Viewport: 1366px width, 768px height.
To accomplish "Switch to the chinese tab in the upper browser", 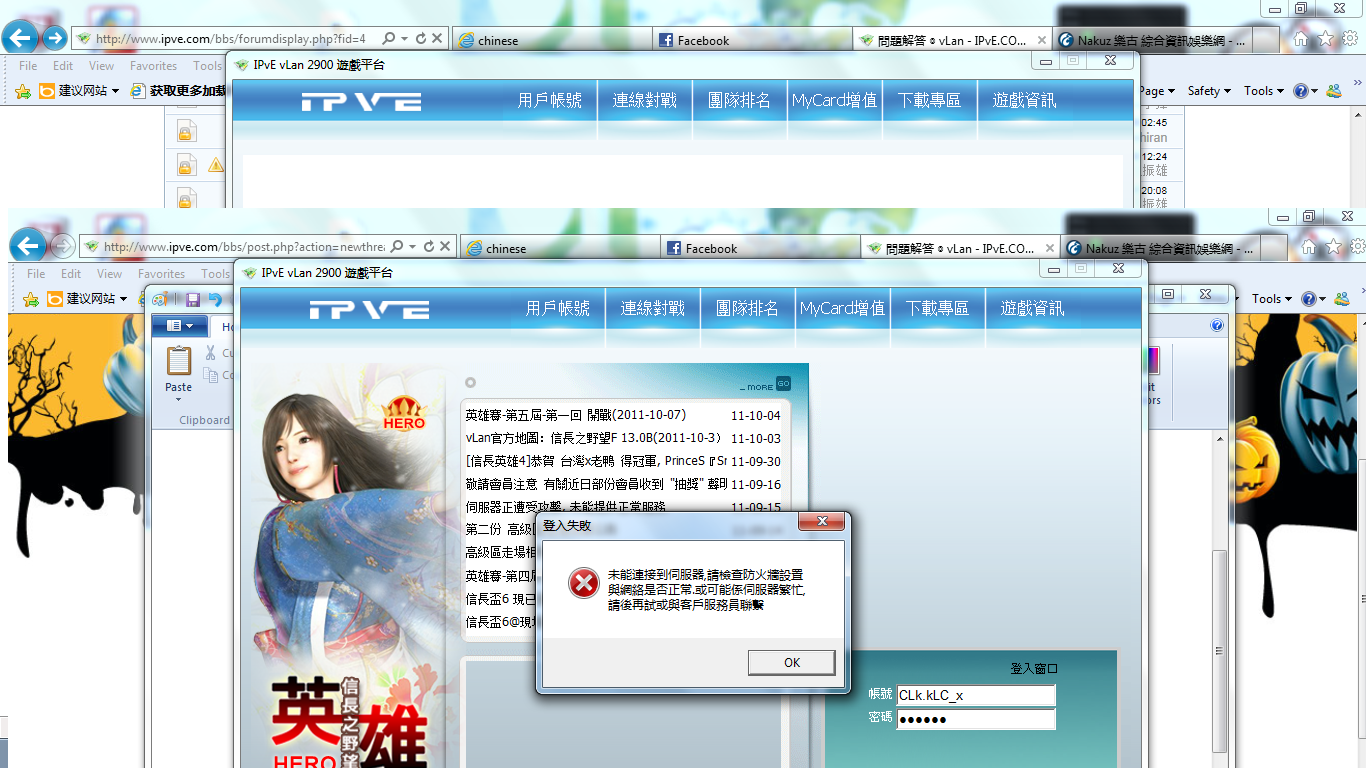I will (x=552, y=41).
